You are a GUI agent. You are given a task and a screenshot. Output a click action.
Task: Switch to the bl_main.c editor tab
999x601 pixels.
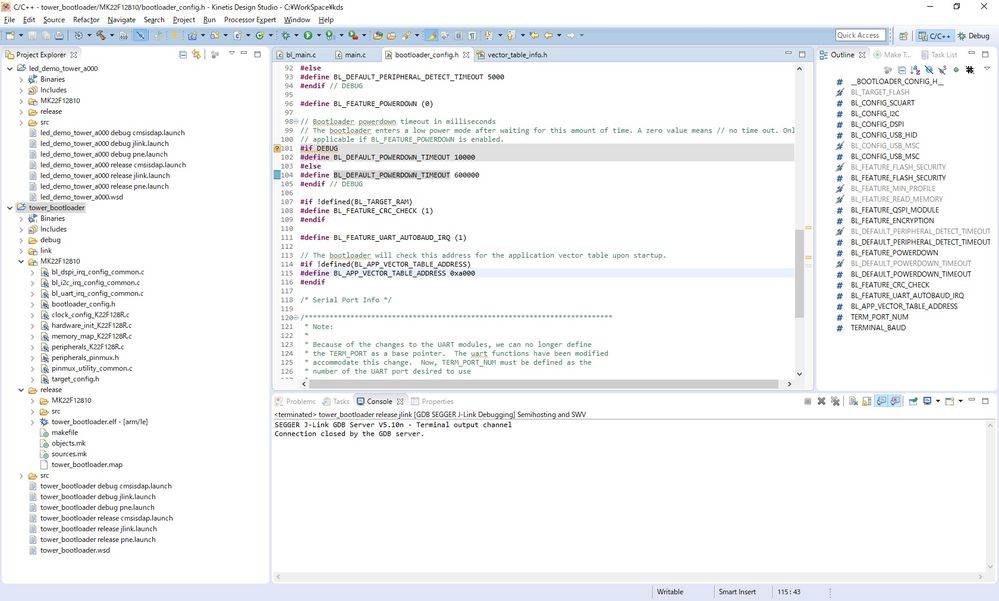[296, 55]
